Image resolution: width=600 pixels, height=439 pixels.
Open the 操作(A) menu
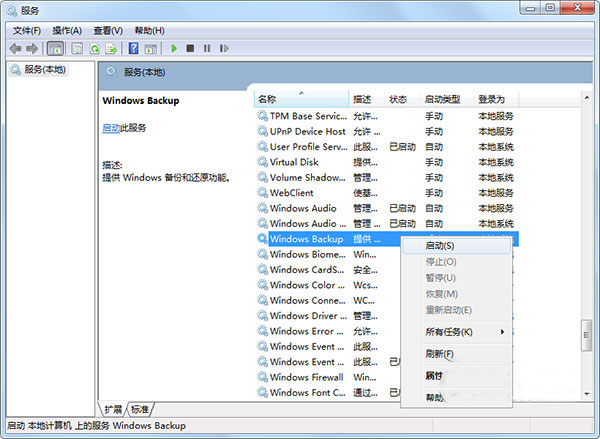68,30
